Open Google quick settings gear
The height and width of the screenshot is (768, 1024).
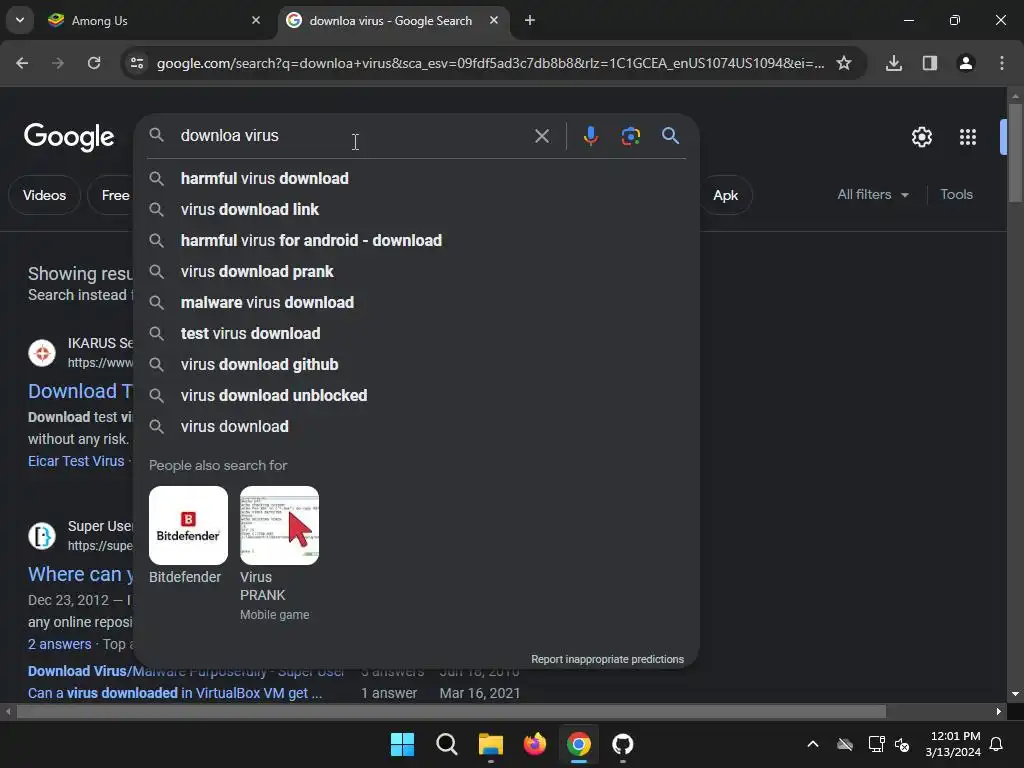pos(921,137)
